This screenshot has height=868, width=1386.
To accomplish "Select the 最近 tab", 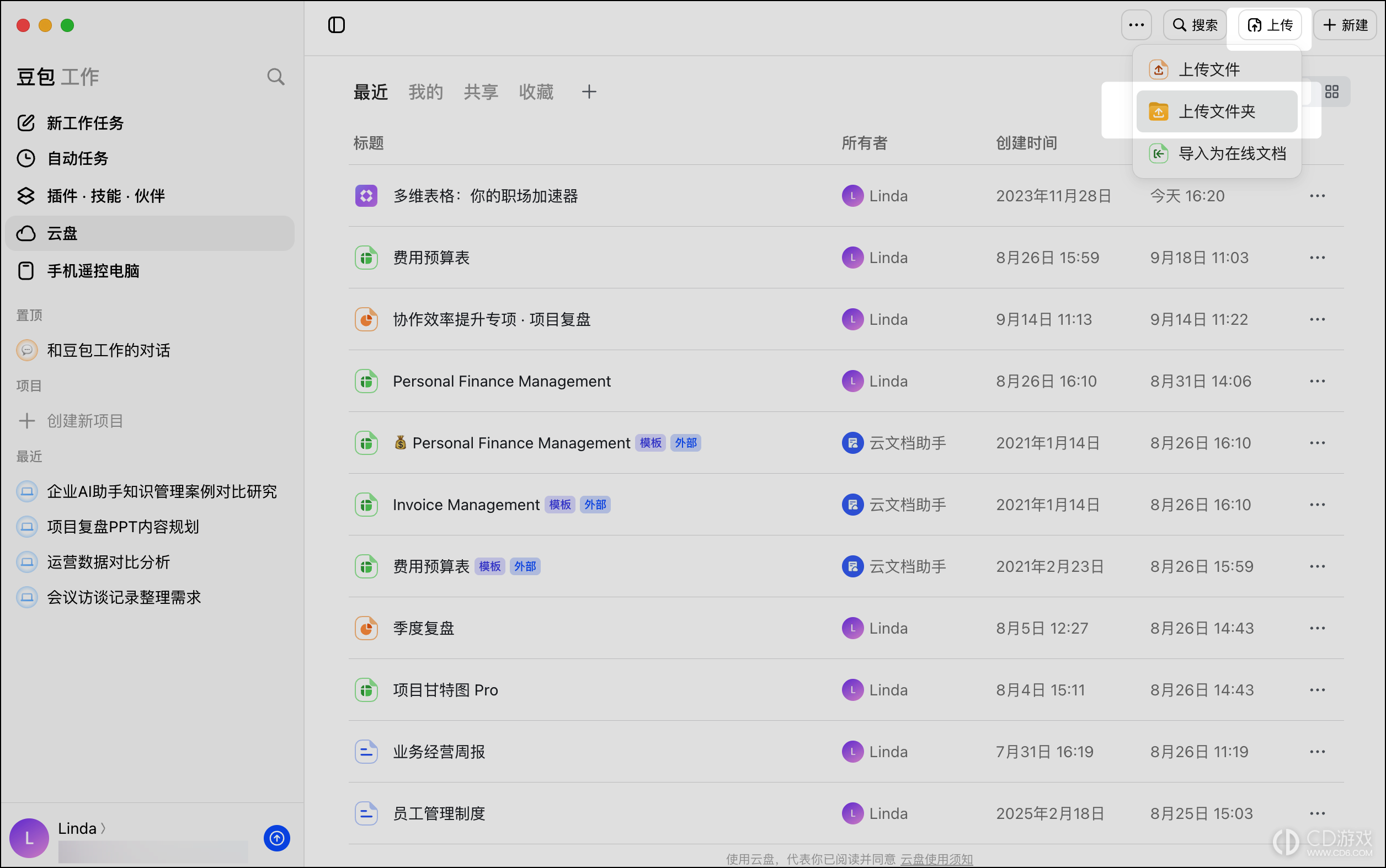I will 370,92.
